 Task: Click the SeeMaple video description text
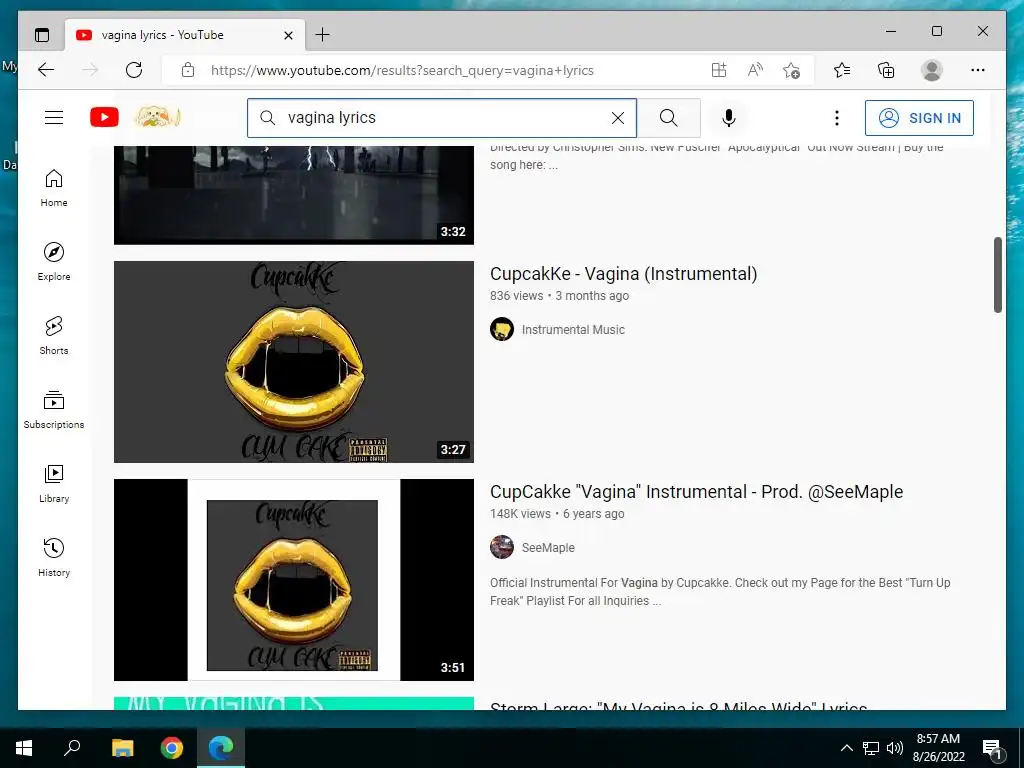pyautogui.click(x=720, y=592)
